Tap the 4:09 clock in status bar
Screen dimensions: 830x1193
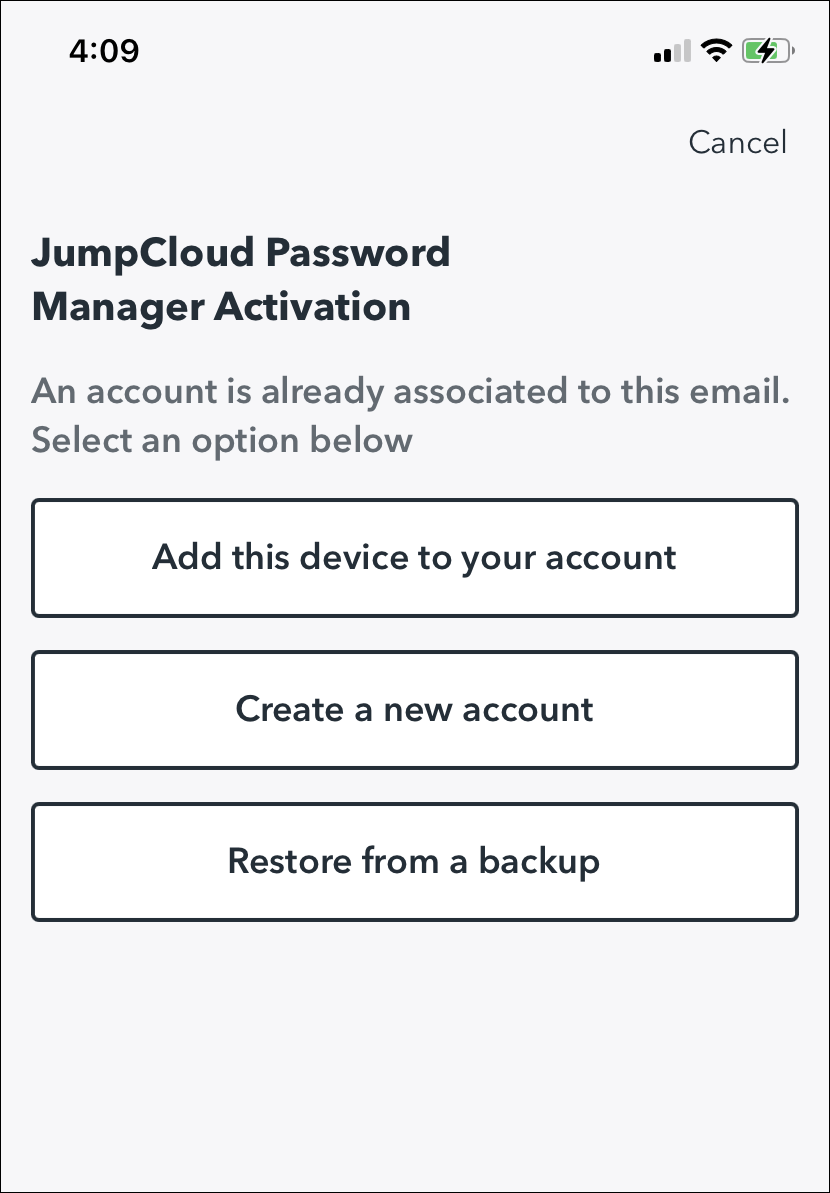(x=104, y=50)
